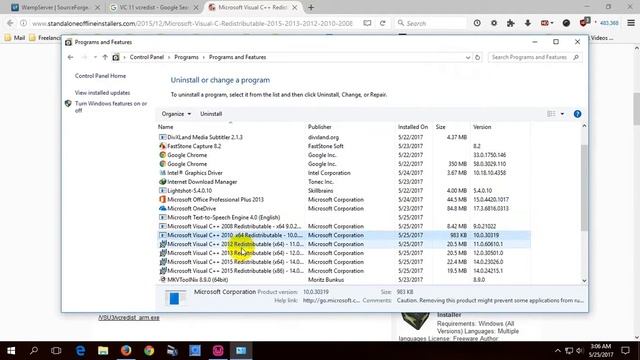
Task: Click Programs in the breadcrumb path
Action: (186, 57)
